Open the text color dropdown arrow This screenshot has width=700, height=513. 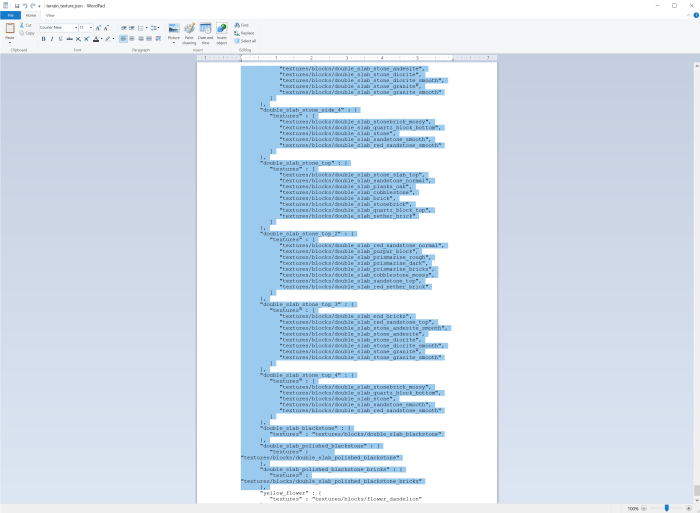click(x=101, y=39)
